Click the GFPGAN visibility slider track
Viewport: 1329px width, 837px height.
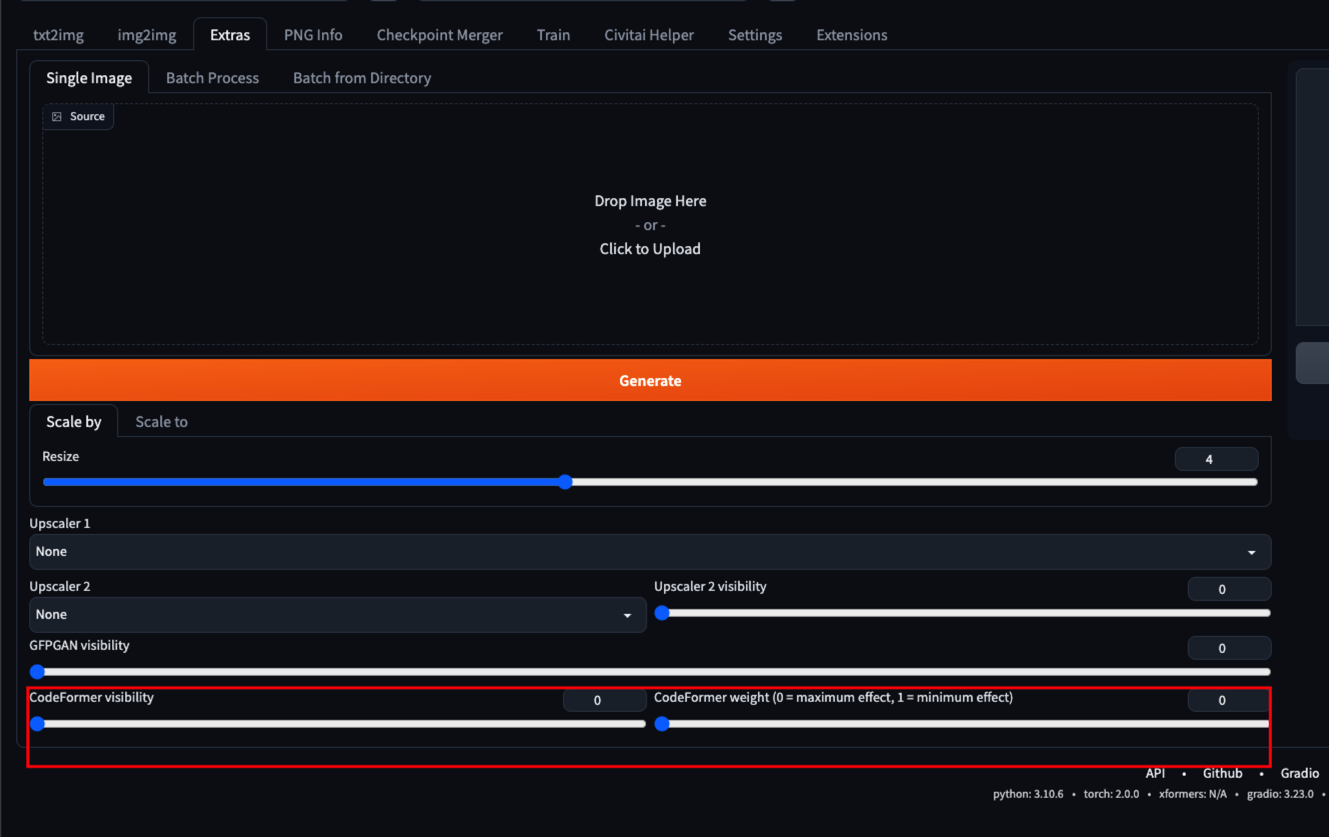pyautogui.click(x=650, y=672)
